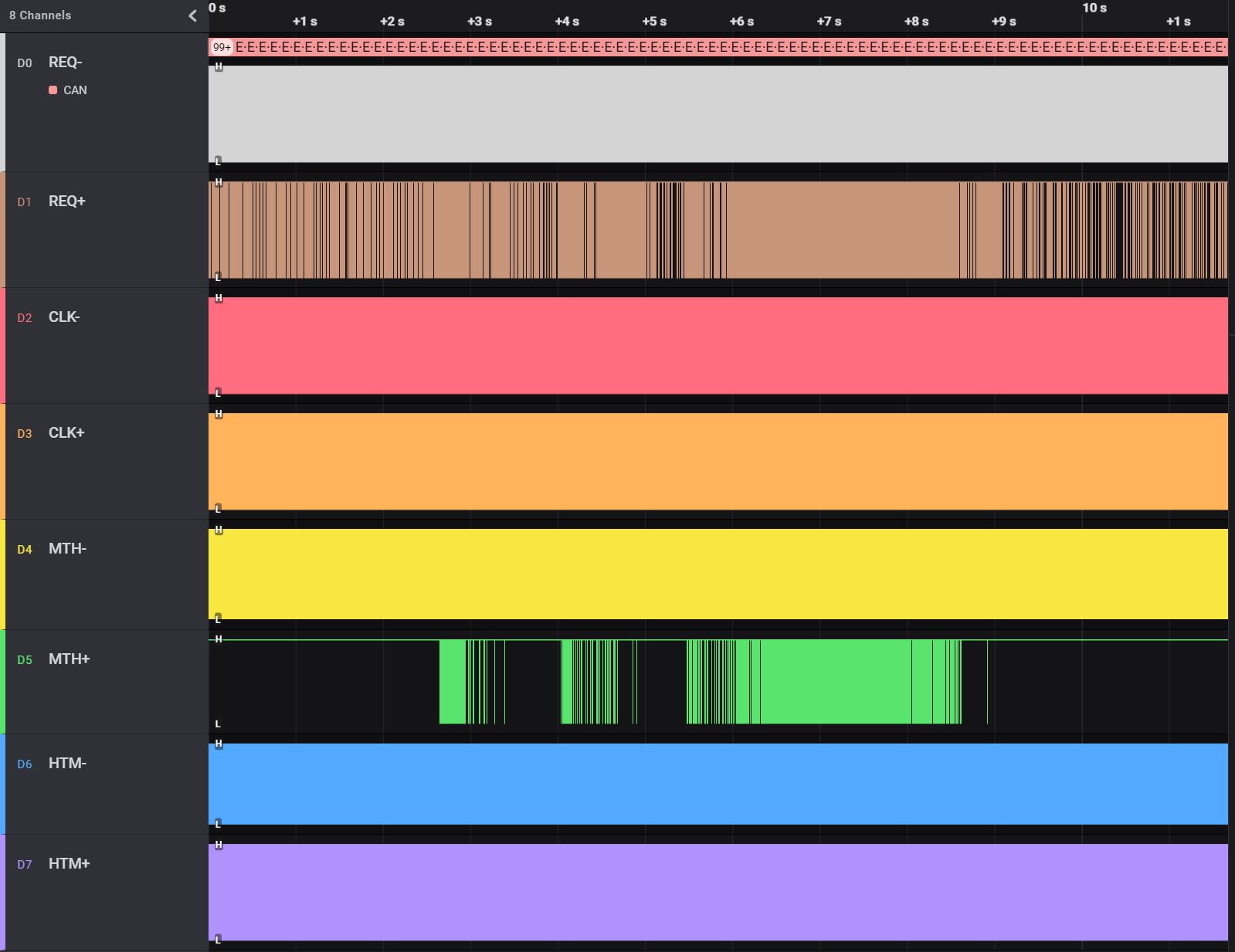Click the D1 channel index label
The image size is (1235, 952).
point(25,202)
